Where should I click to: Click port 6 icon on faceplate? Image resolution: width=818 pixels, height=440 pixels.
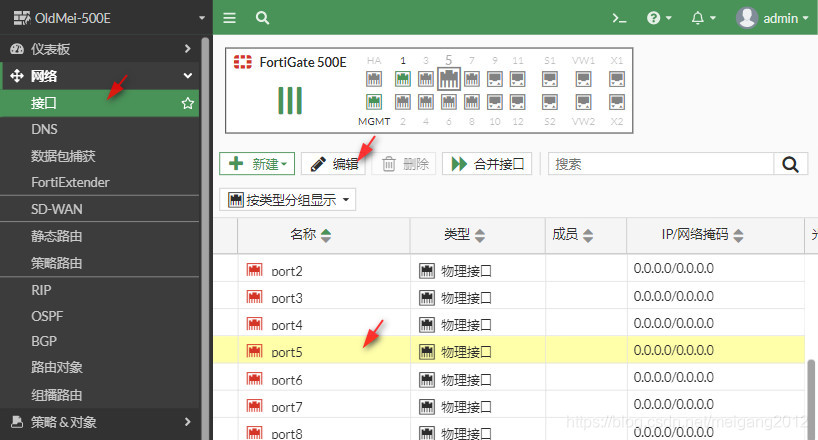coord(449,102)
